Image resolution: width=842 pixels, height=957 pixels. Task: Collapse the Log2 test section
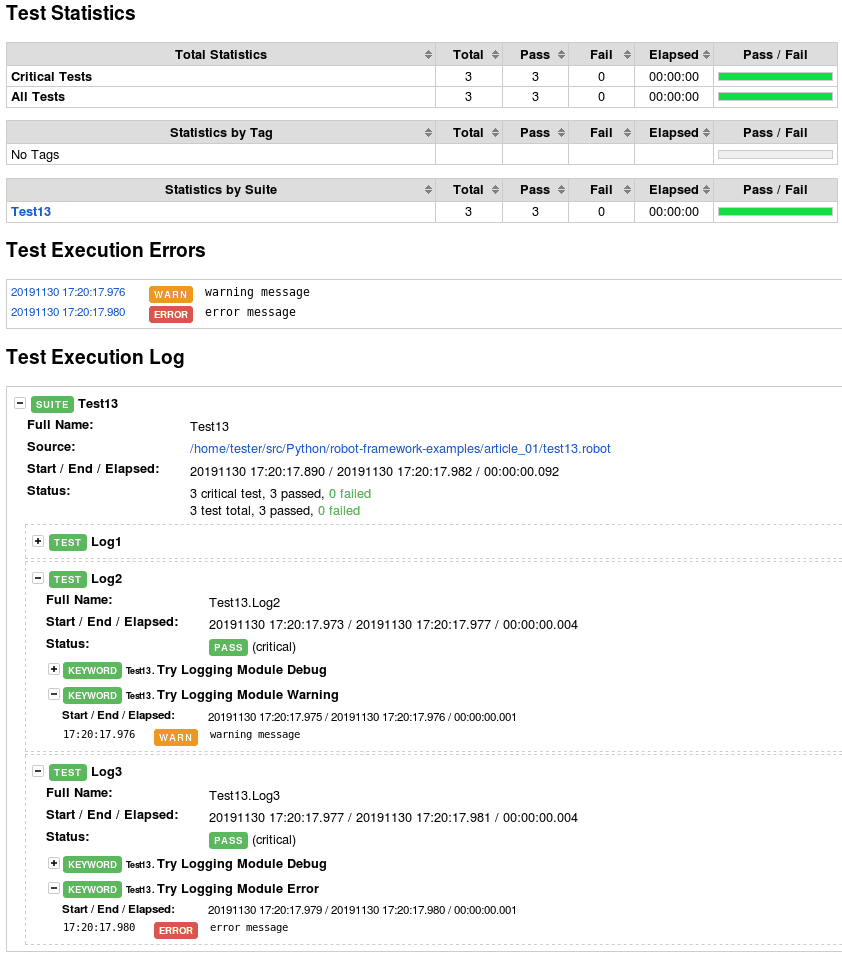38,578
